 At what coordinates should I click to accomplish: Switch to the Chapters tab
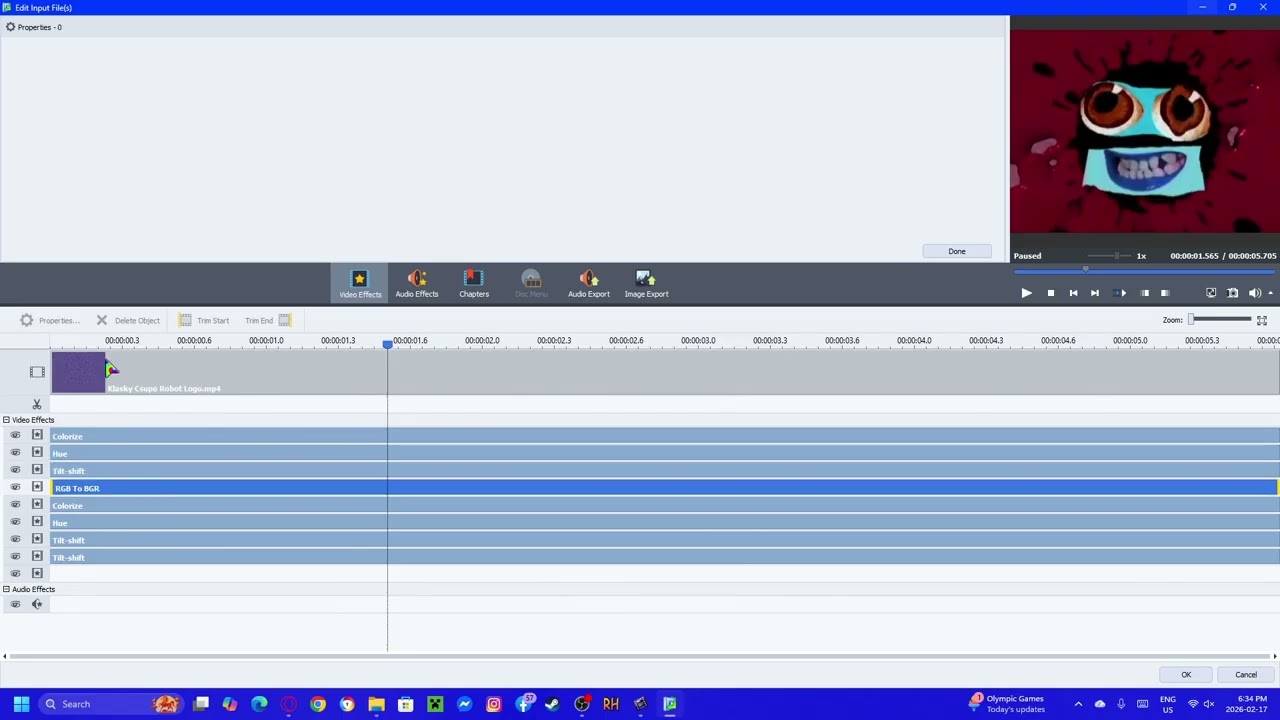(474, 283)
